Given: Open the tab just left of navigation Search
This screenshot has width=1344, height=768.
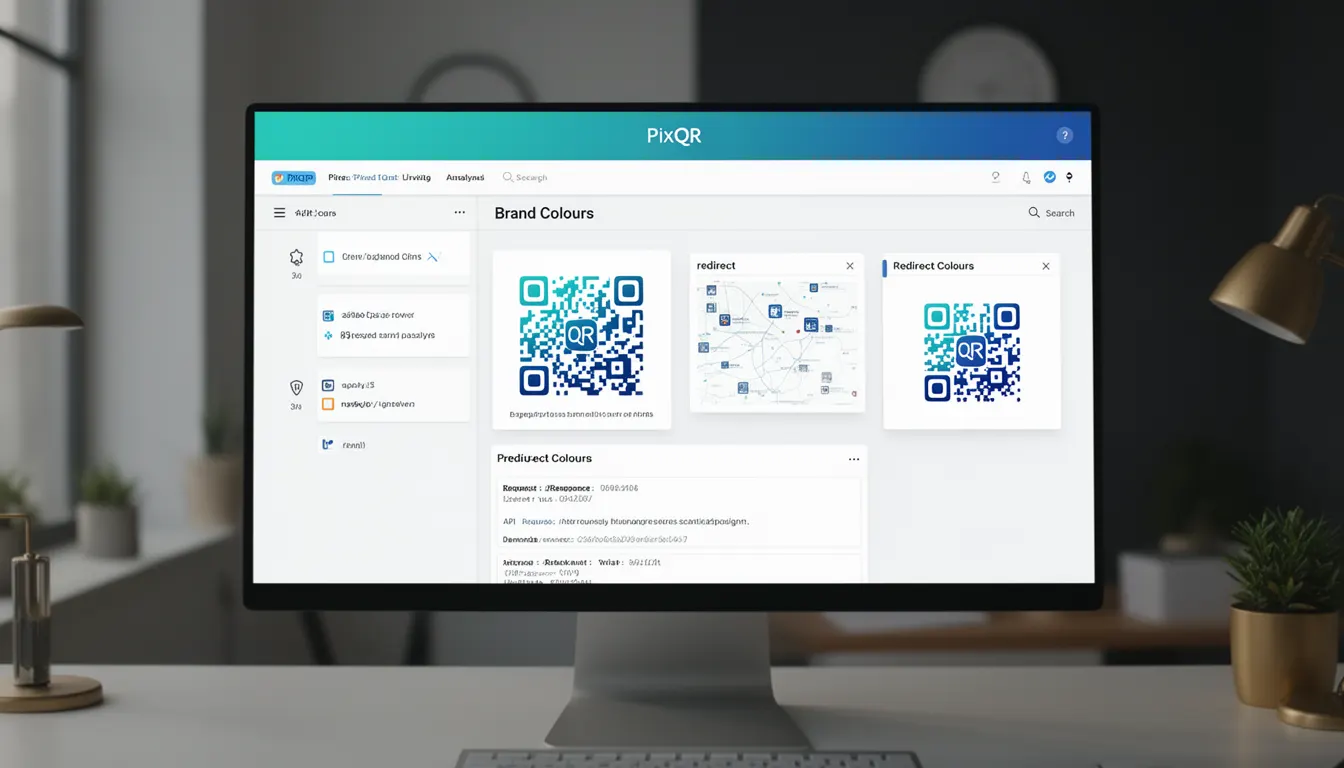Looking at the screenshot, I should [465, 178].
